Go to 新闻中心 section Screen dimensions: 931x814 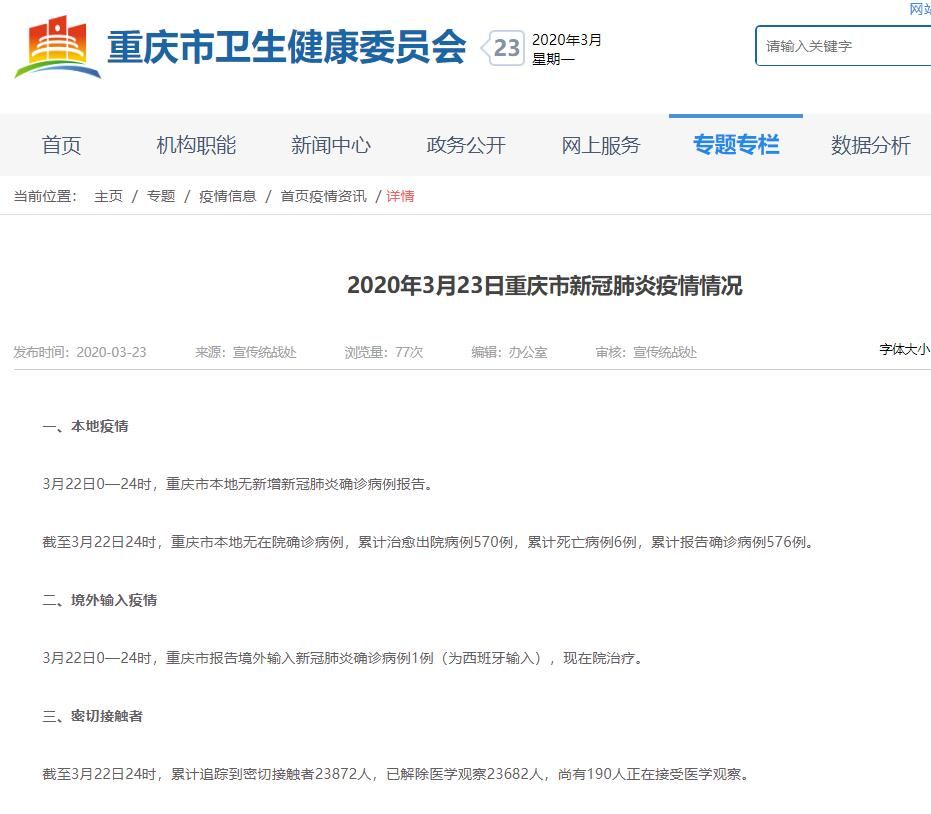tap(331, 145)
